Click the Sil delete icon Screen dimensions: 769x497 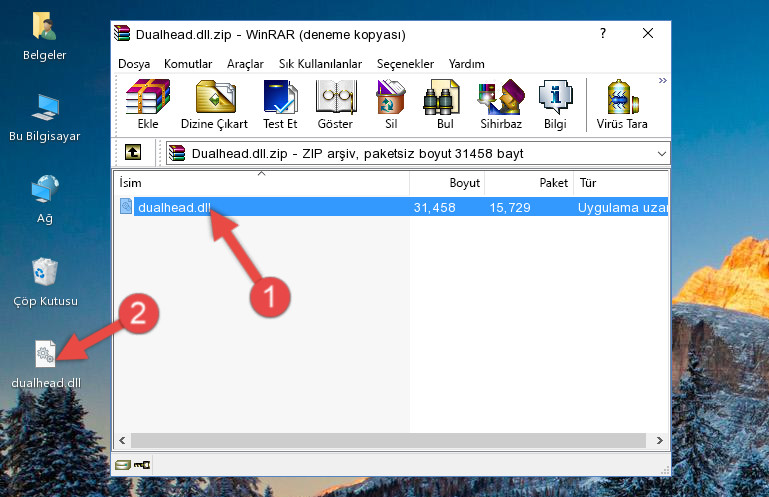pos(391,104)
